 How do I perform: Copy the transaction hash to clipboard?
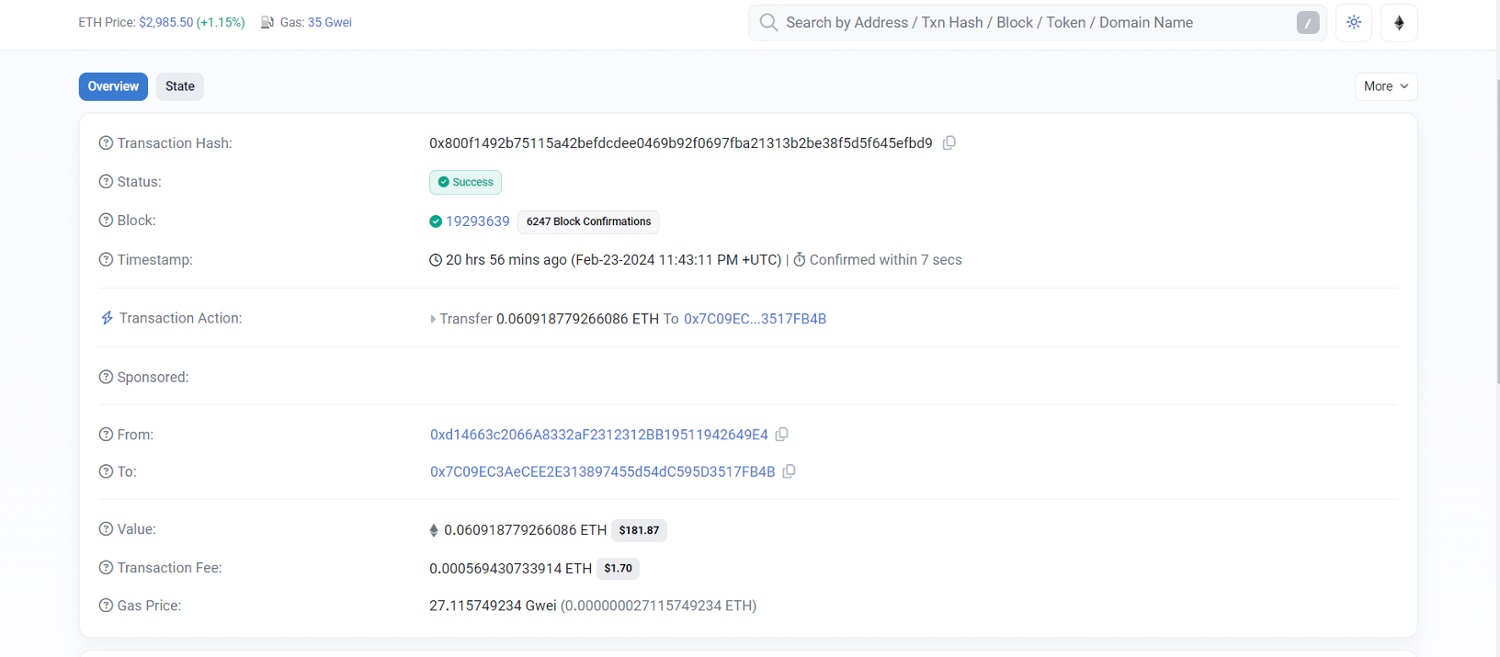coord(949,143)
